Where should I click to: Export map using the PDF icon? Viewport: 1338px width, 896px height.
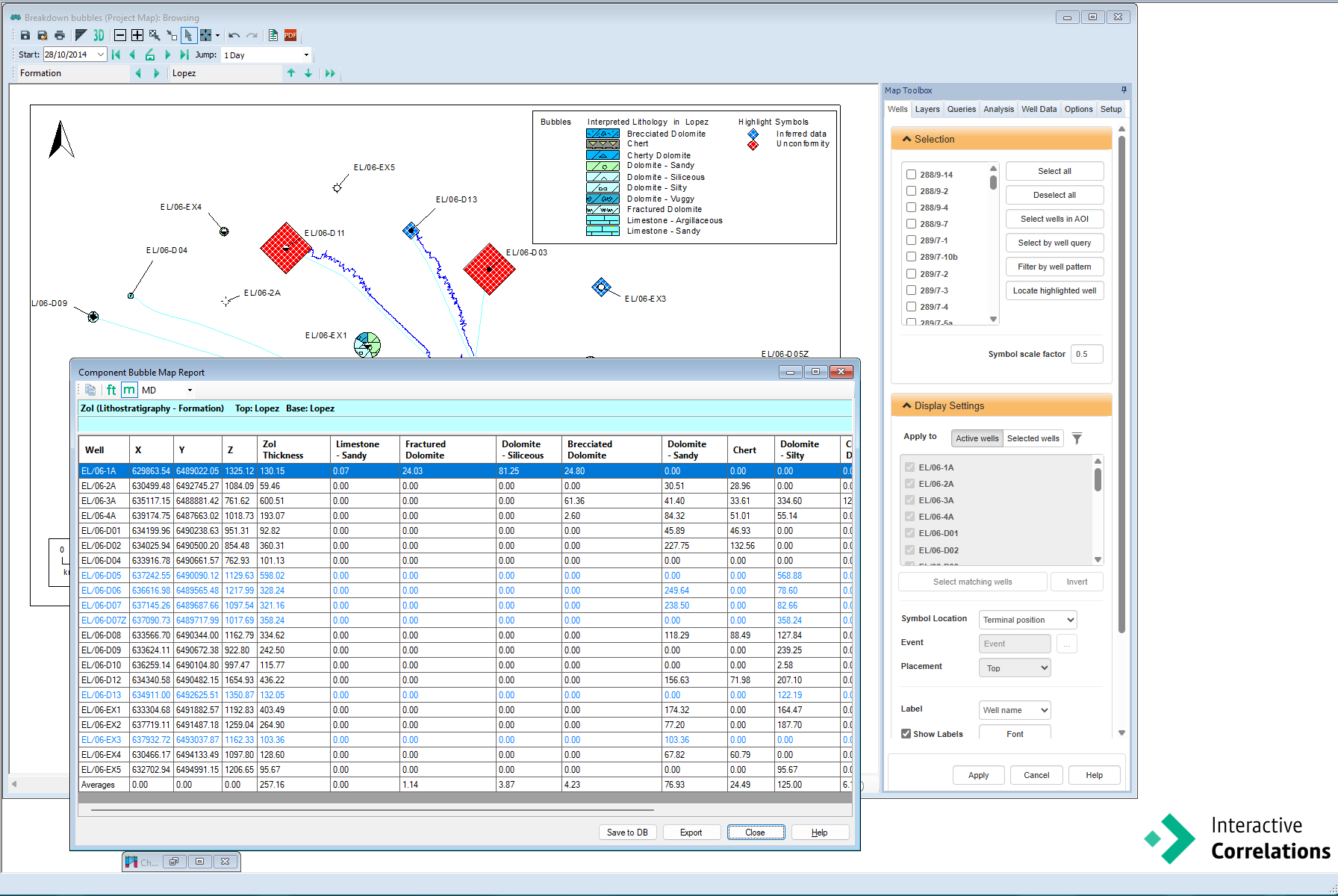click(x=290, y=35)
